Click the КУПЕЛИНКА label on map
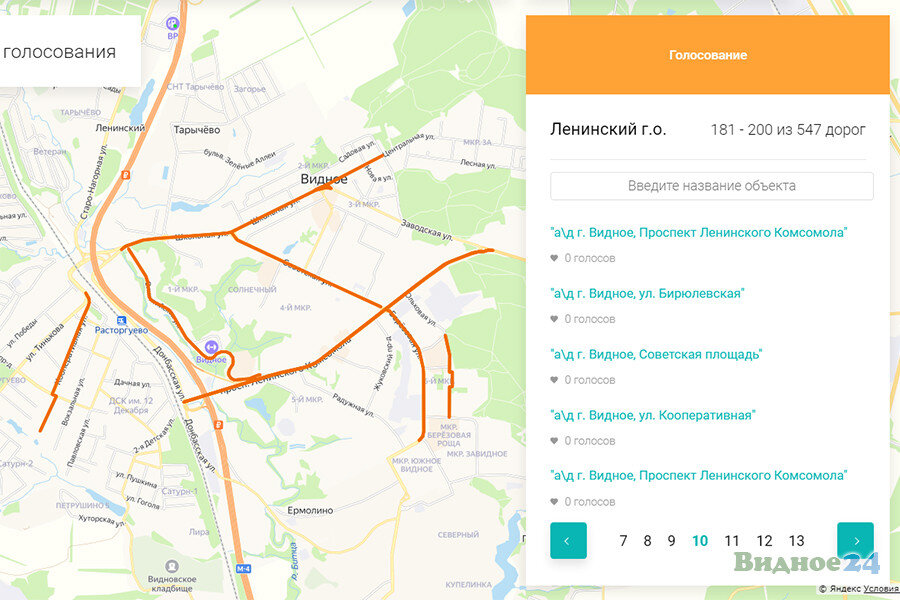900x600 pixels. (468, 584)
